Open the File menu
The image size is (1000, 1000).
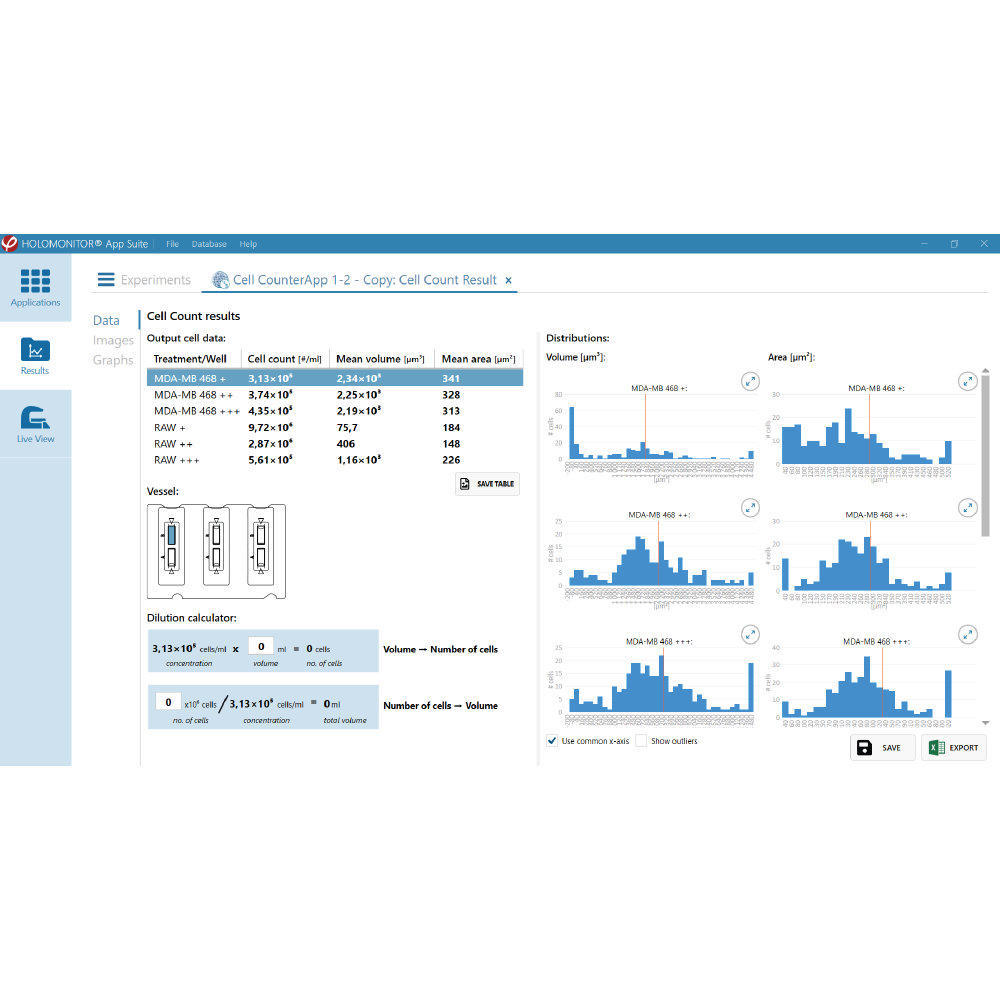point(173,244)
